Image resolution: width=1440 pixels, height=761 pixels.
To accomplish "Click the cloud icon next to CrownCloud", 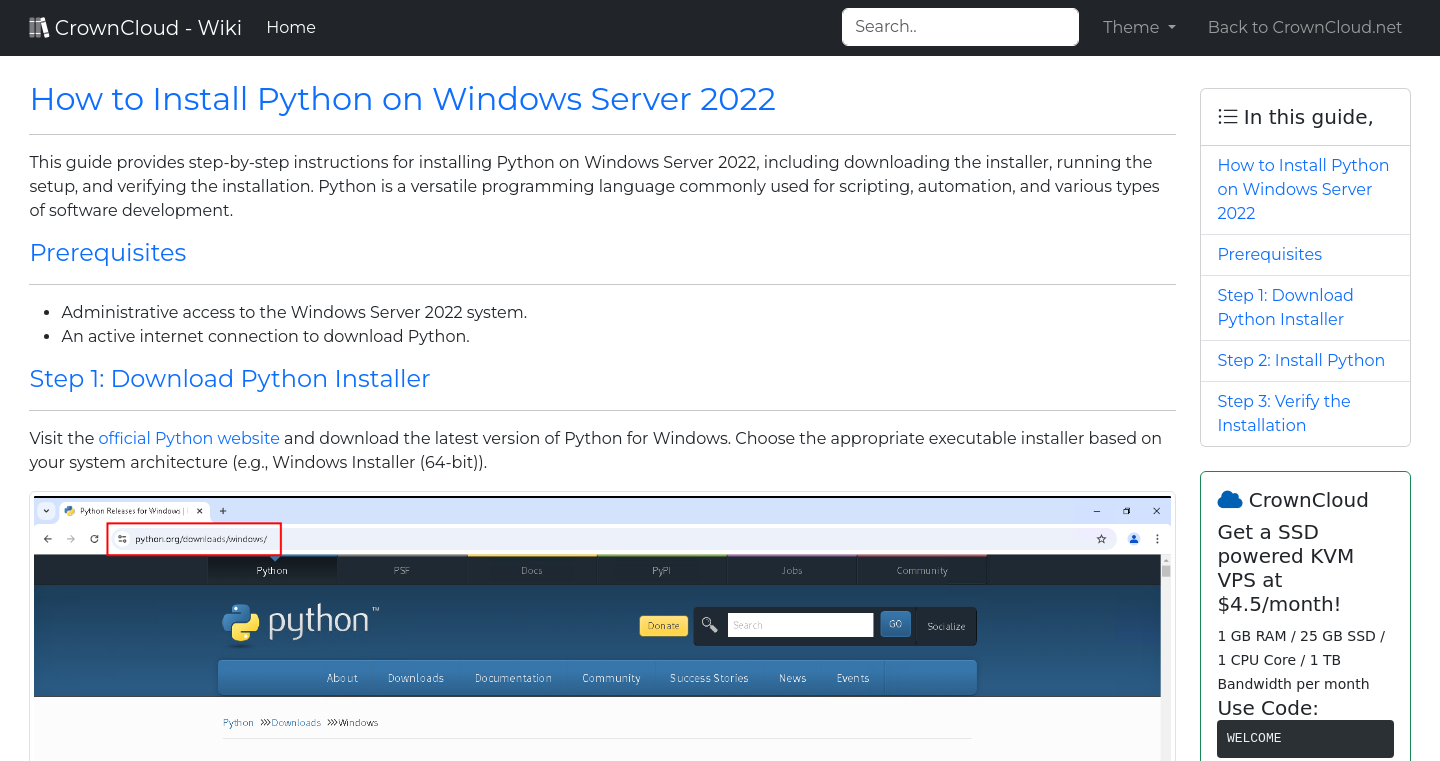I will point(1229,499).
